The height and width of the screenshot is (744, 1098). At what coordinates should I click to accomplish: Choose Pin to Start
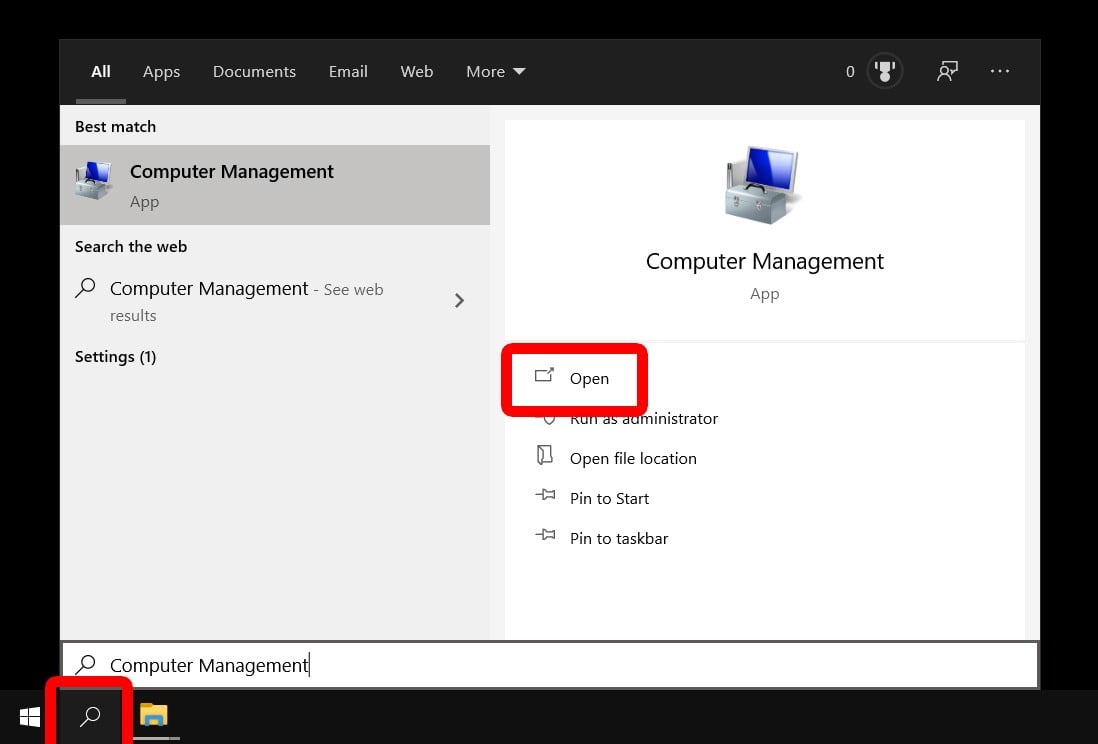tap(609, 499)
